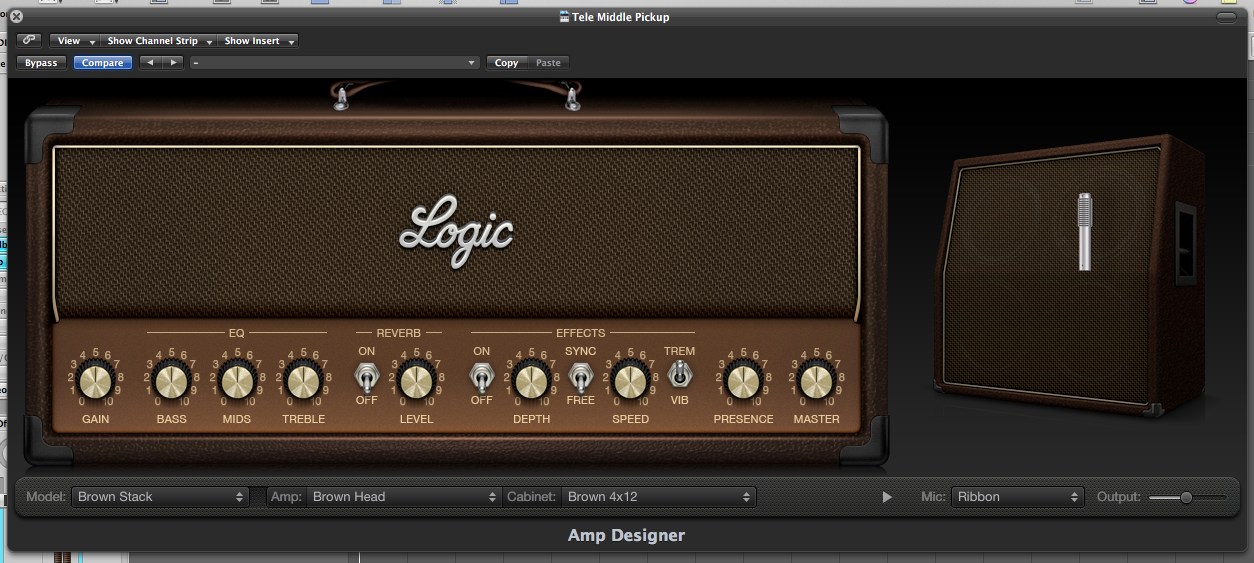This screenshot has height=563, width=1254.
Task: Toggle the EFFECTS on/off switch
Action: 482,376
